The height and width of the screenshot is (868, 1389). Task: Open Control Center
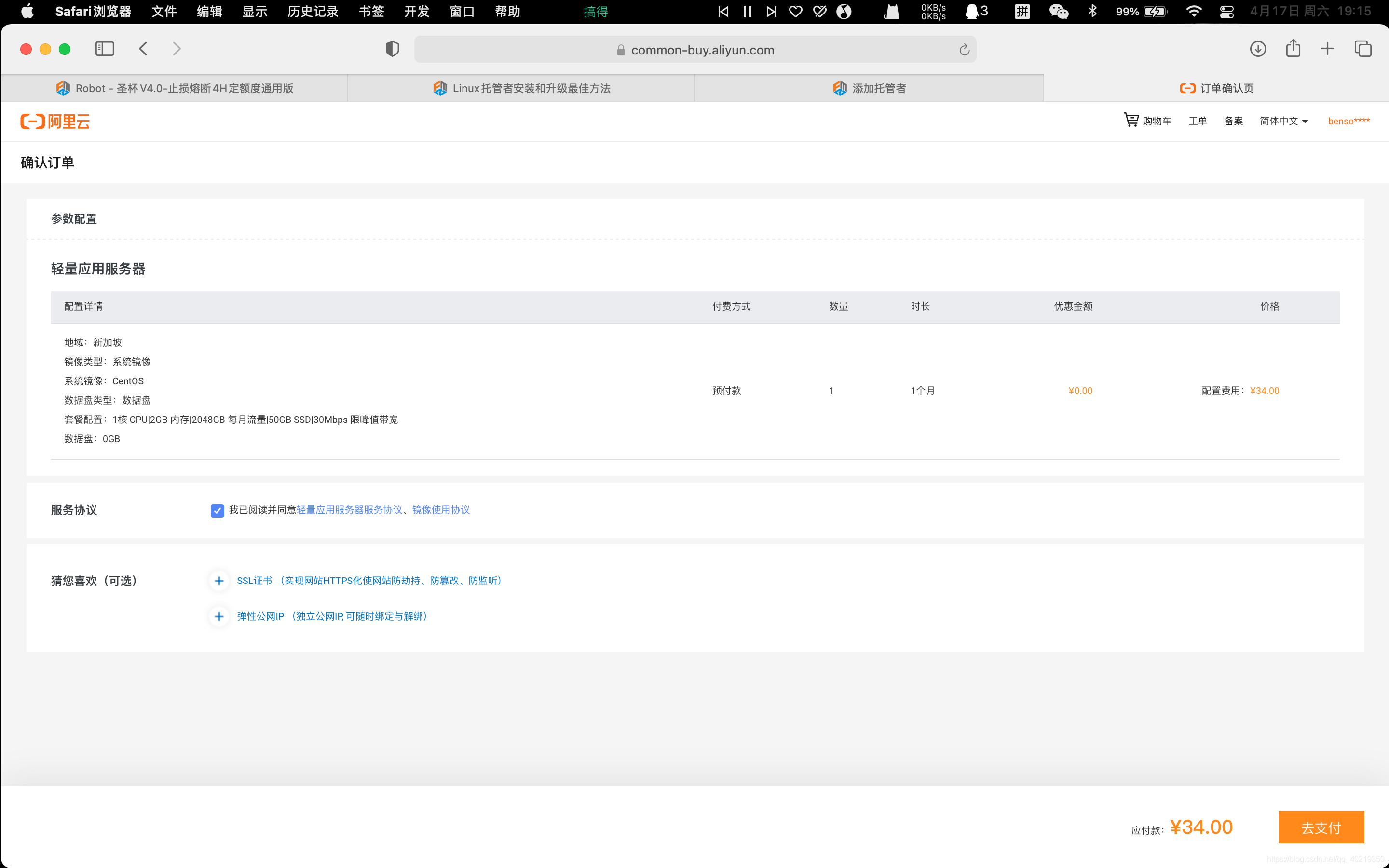point(1226,11)
